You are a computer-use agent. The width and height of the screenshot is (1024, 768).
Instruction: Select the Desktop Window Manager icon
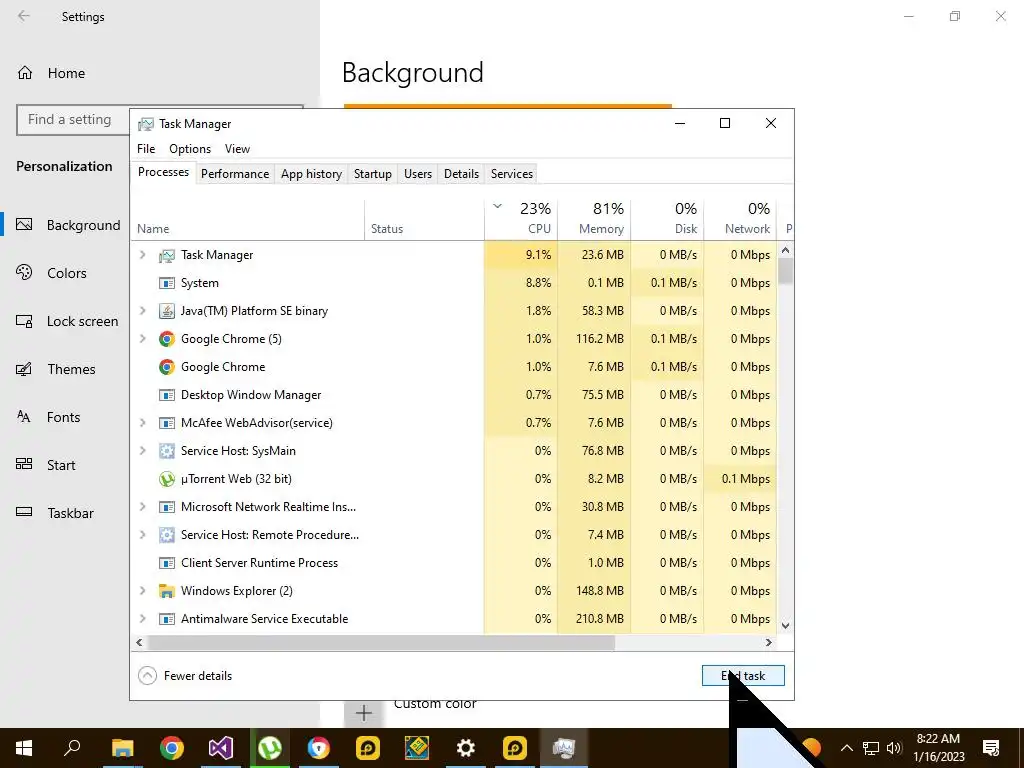pyautogui.click(x=167, y=395)
